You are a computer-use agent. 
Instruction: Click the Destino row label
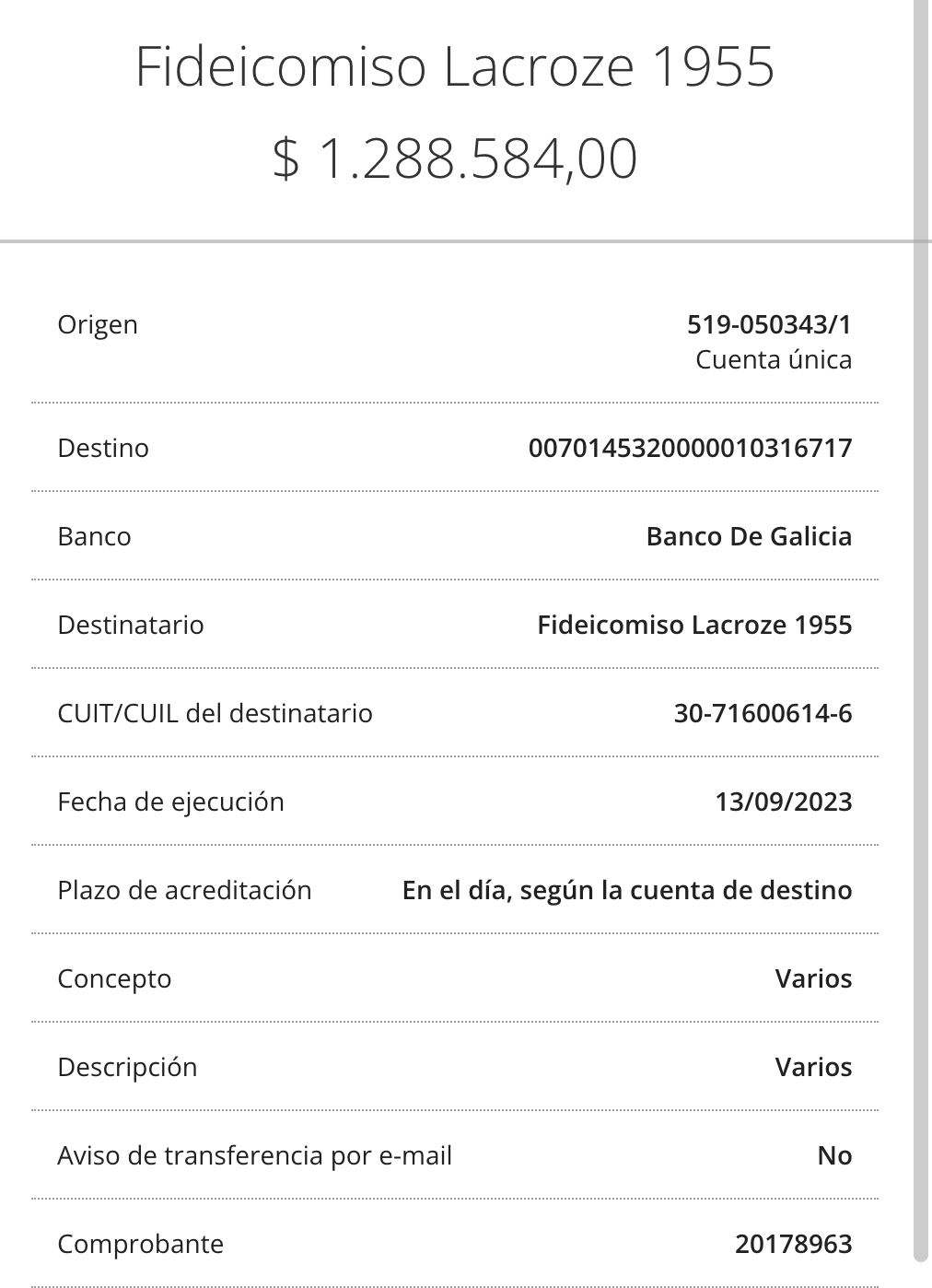[103, 448]
